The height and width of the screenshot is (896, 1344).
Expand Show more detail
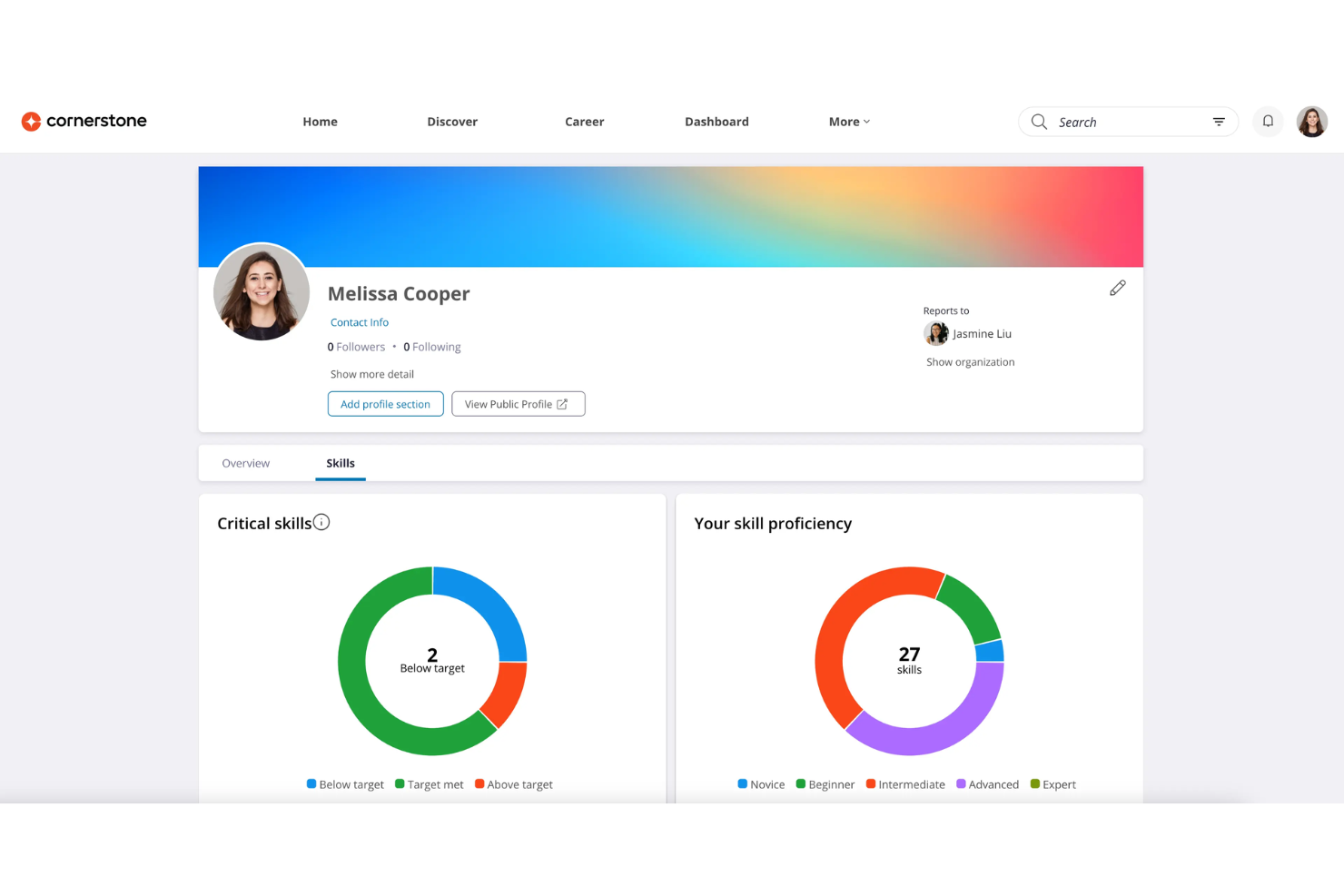(x=371, y=373)
